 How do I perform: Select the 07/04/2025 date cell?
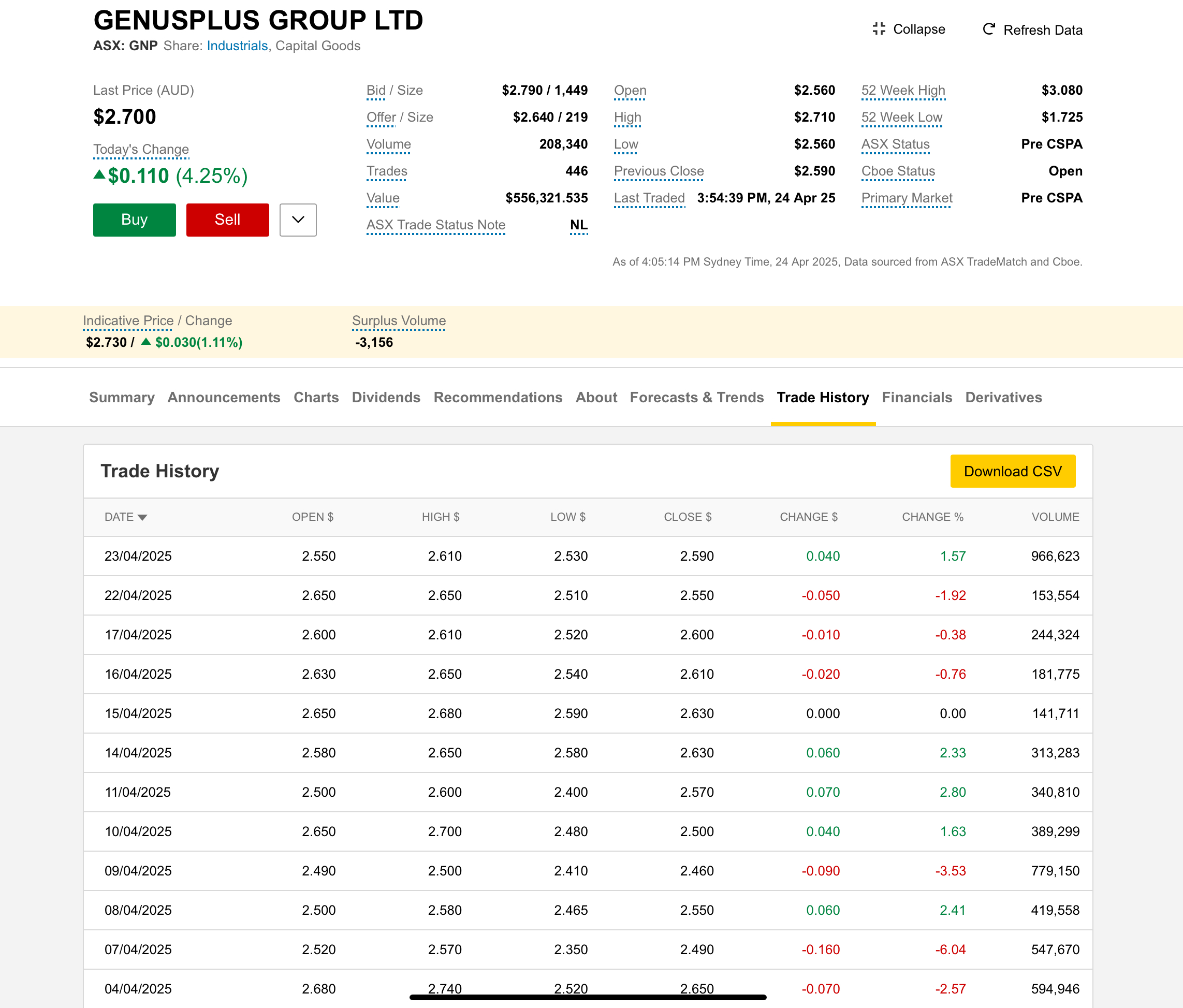[x=138, y=950]
